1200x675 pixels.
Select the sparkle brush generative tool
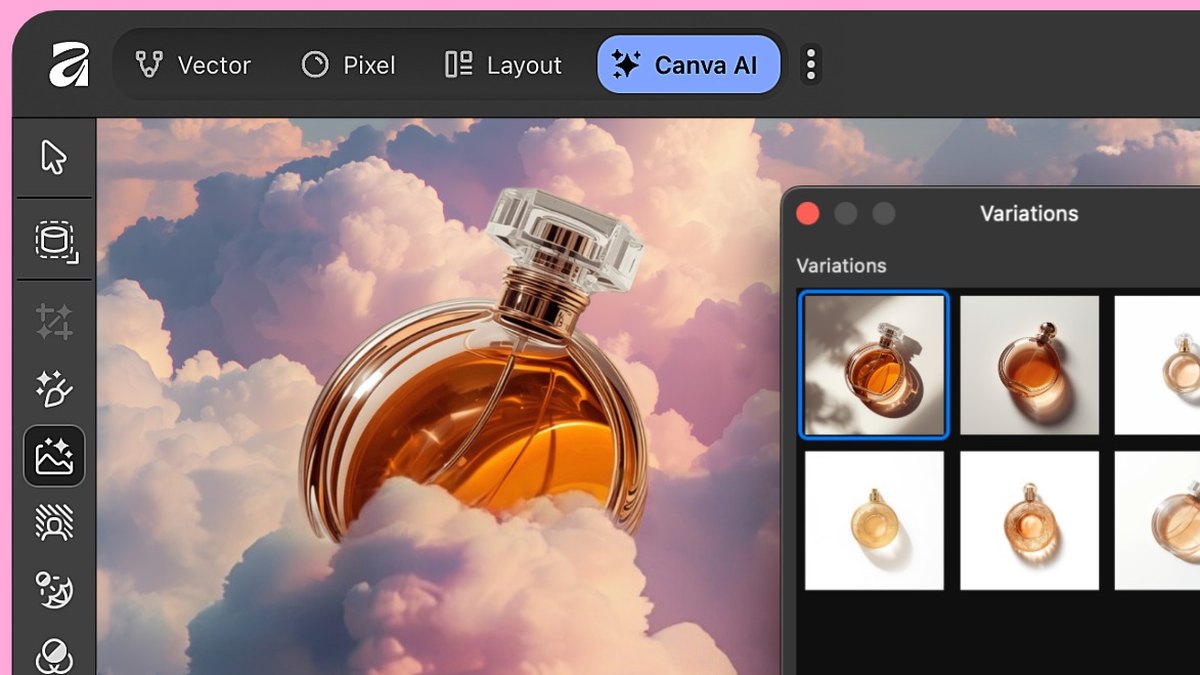(x=54, y=389)
